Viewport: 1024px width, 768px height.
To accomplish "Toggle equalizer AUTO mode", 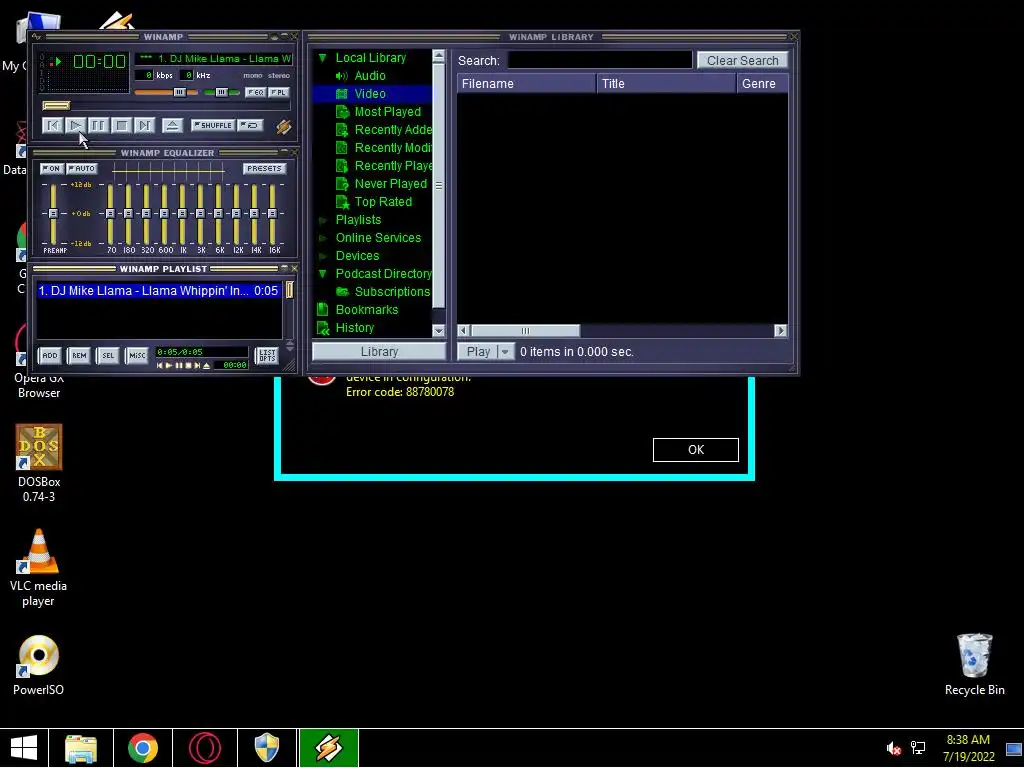I will [82, 168].
